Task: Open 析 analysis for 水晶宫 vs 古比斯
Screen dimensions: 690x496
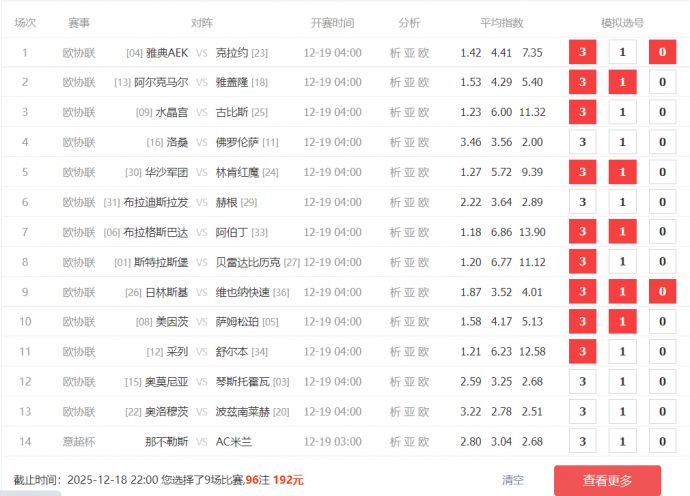Action: 395,112
